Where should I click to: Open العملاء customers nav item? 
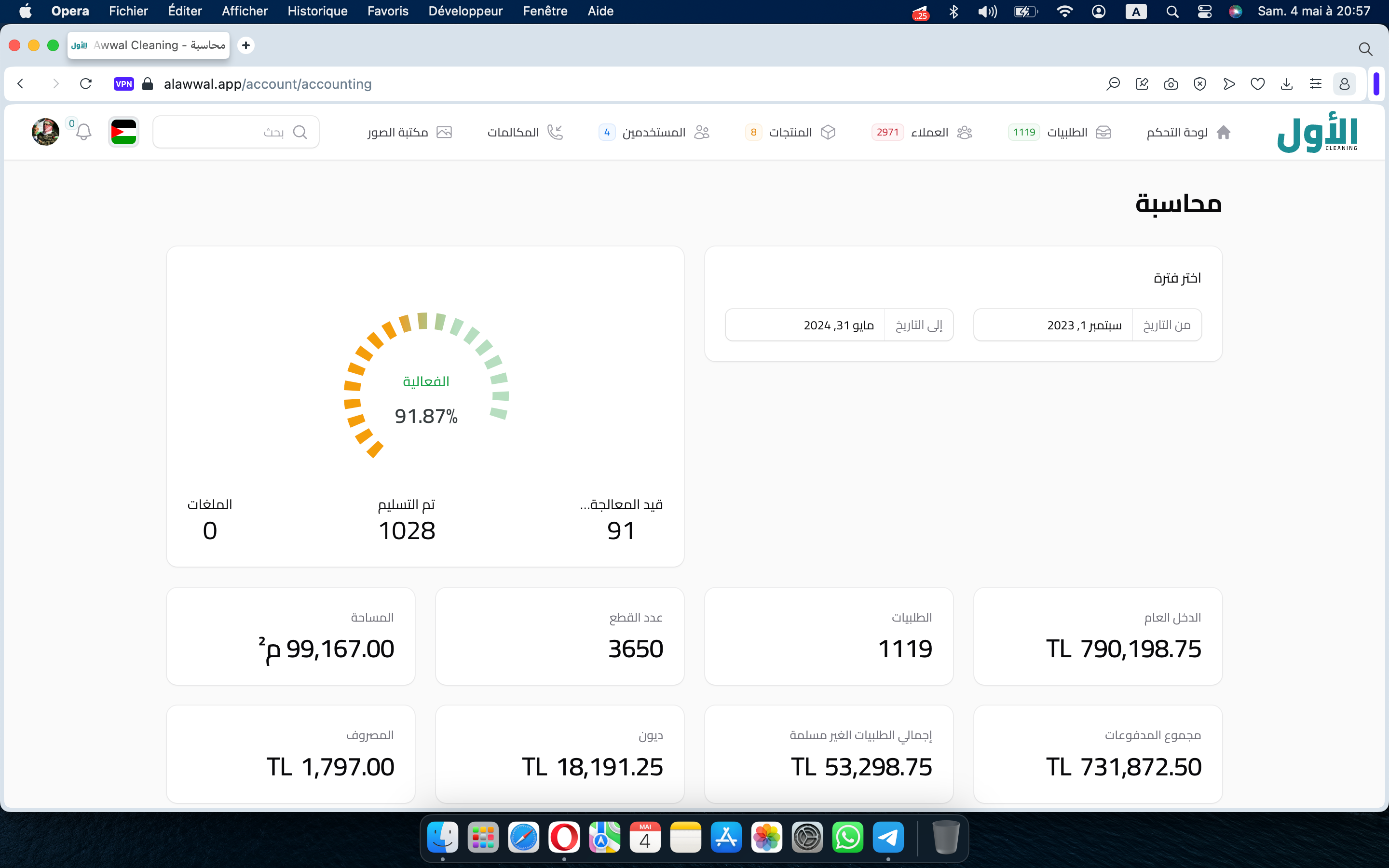[x=930, y=133]
